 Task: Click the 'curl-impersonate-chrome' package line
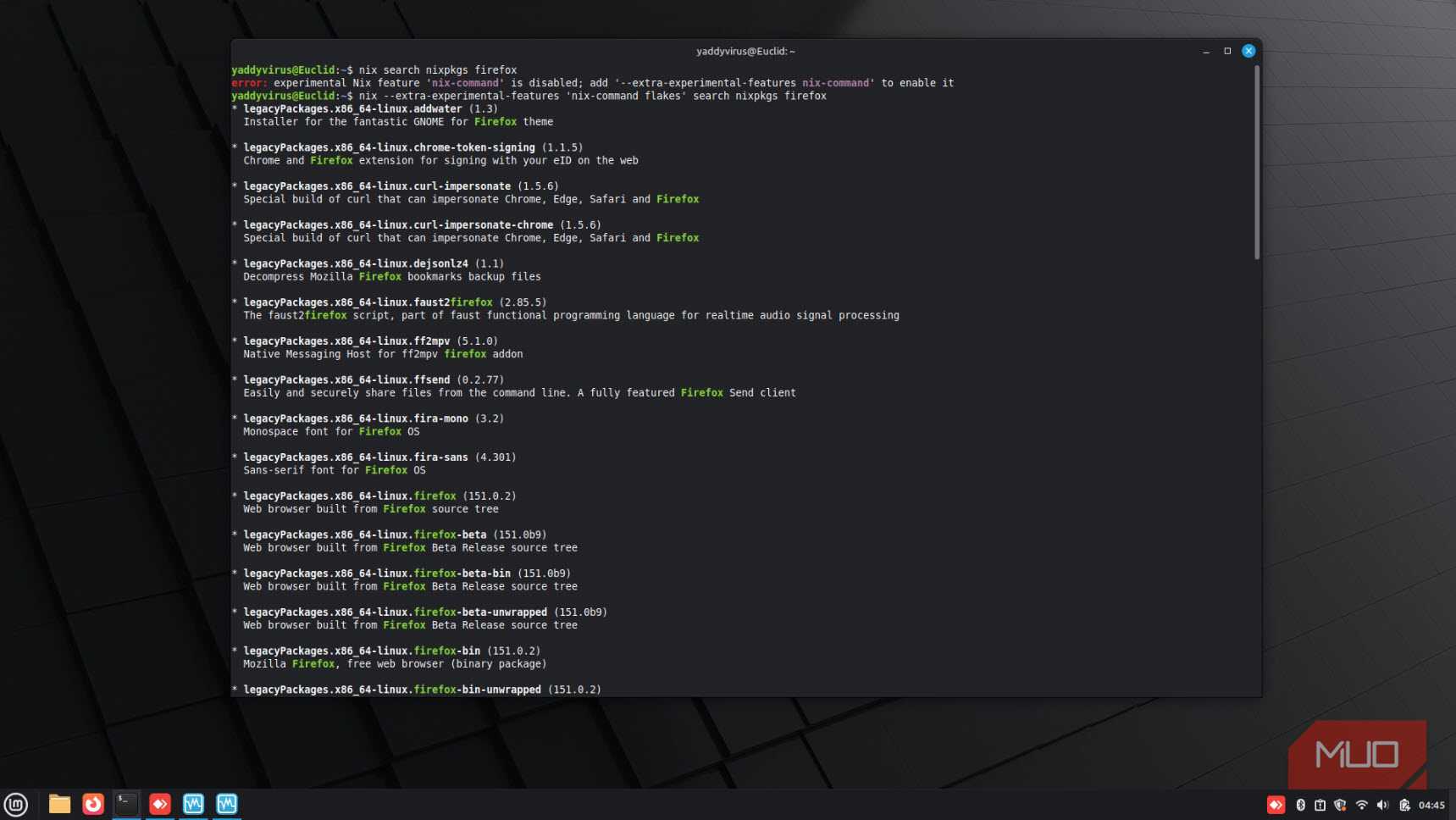[417, 224]
